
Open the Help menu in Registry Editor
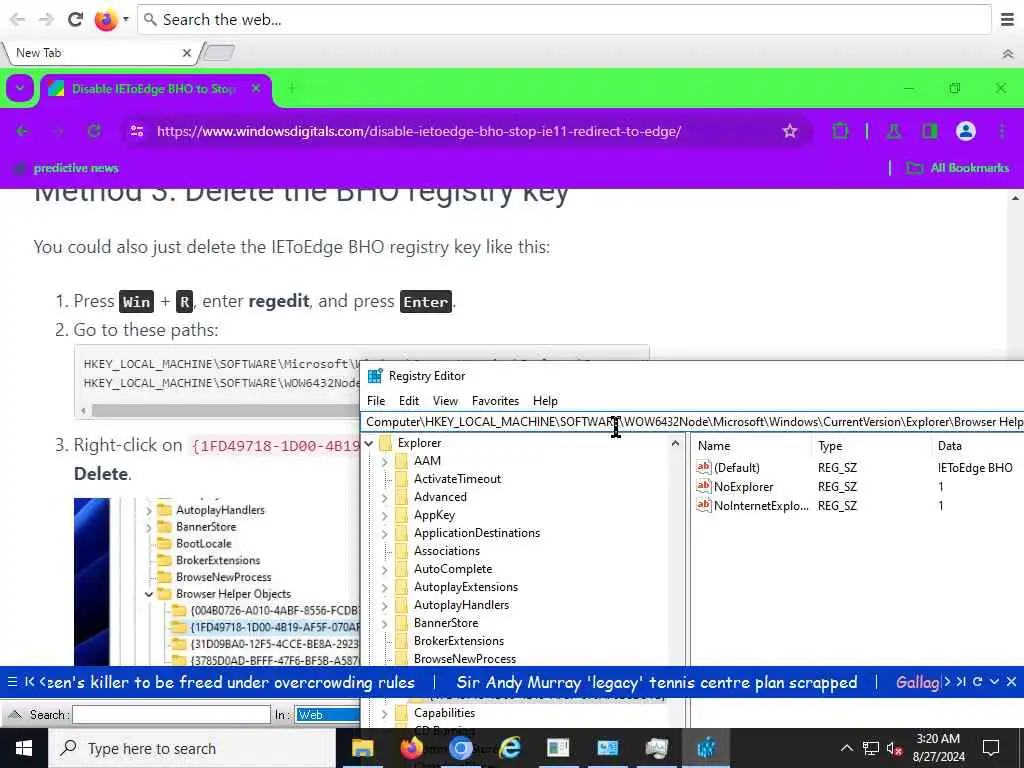tap(545, 401)
